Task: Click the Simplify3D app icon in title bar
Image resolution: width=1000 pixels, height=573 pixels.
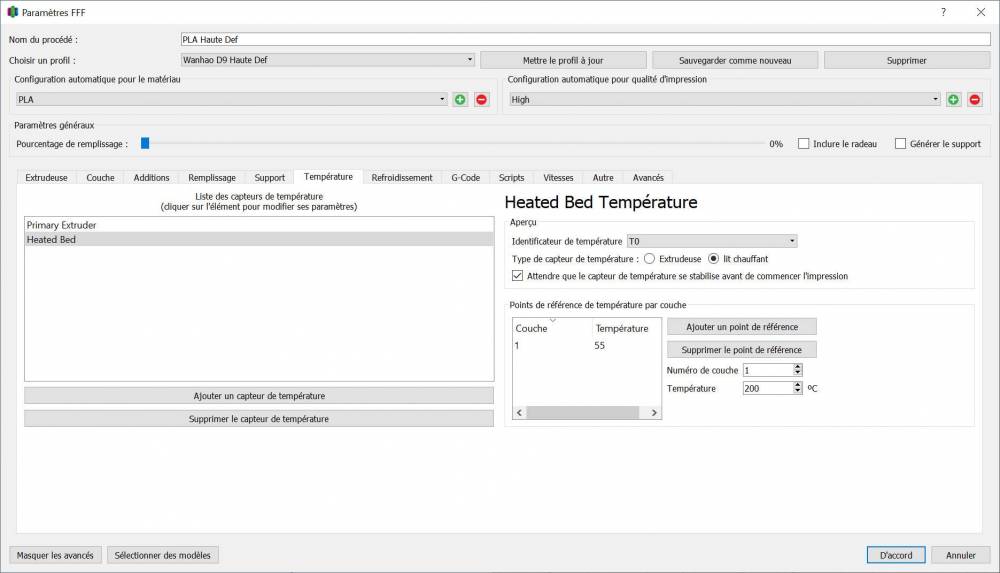Action: (12, 12)
